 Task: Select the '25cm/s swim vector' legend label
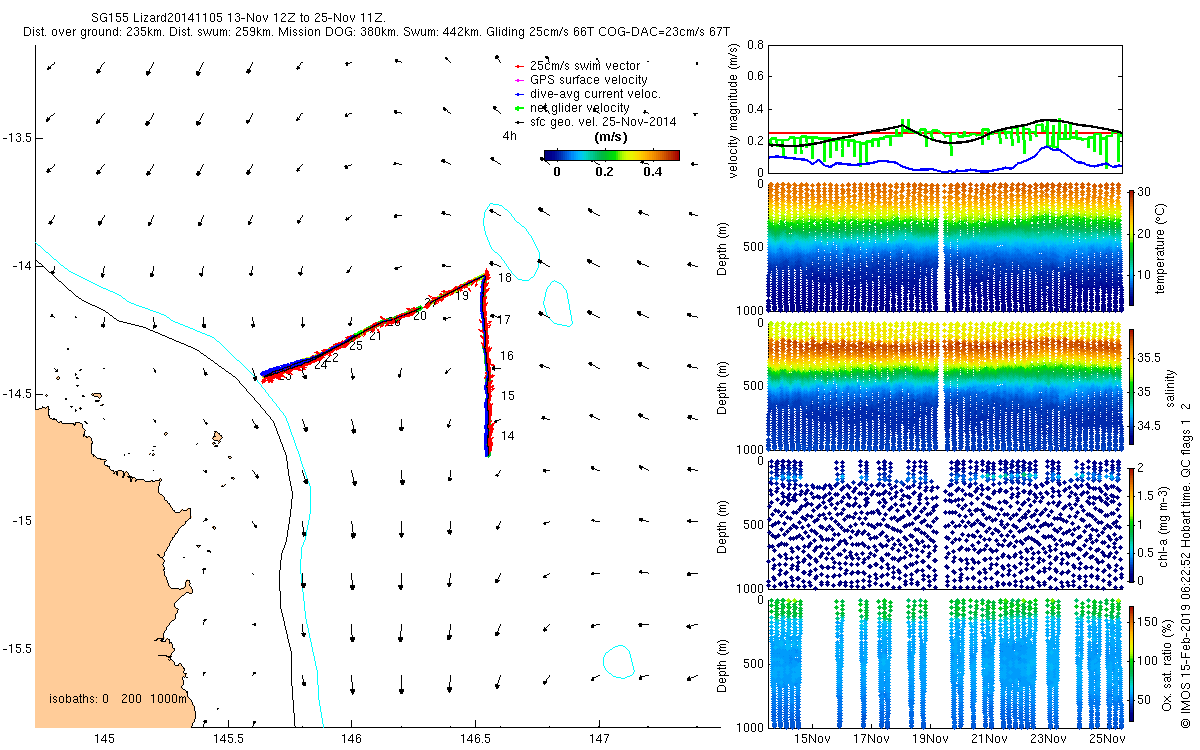(585, 66)
